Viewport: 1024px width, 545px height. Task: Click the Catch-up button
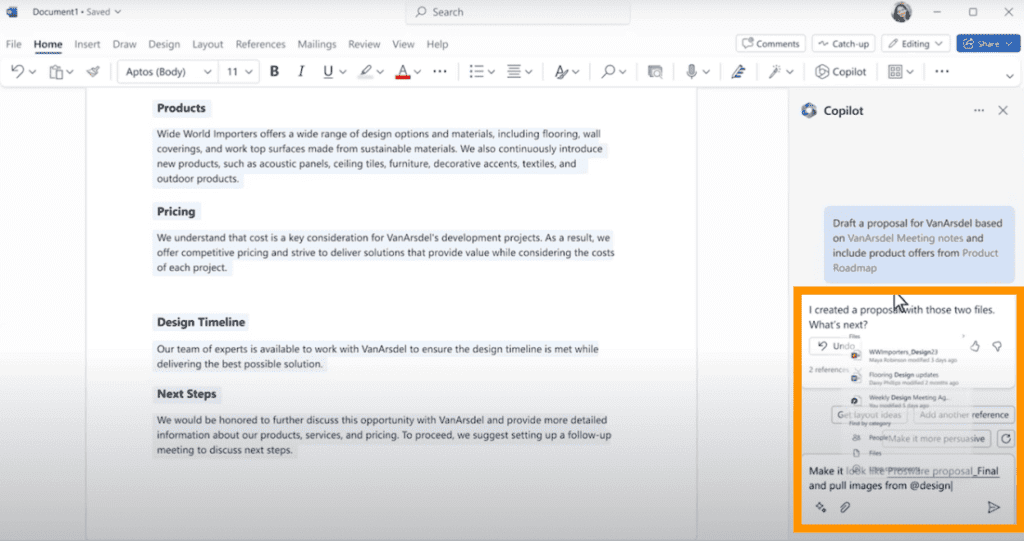pos(843,44)
